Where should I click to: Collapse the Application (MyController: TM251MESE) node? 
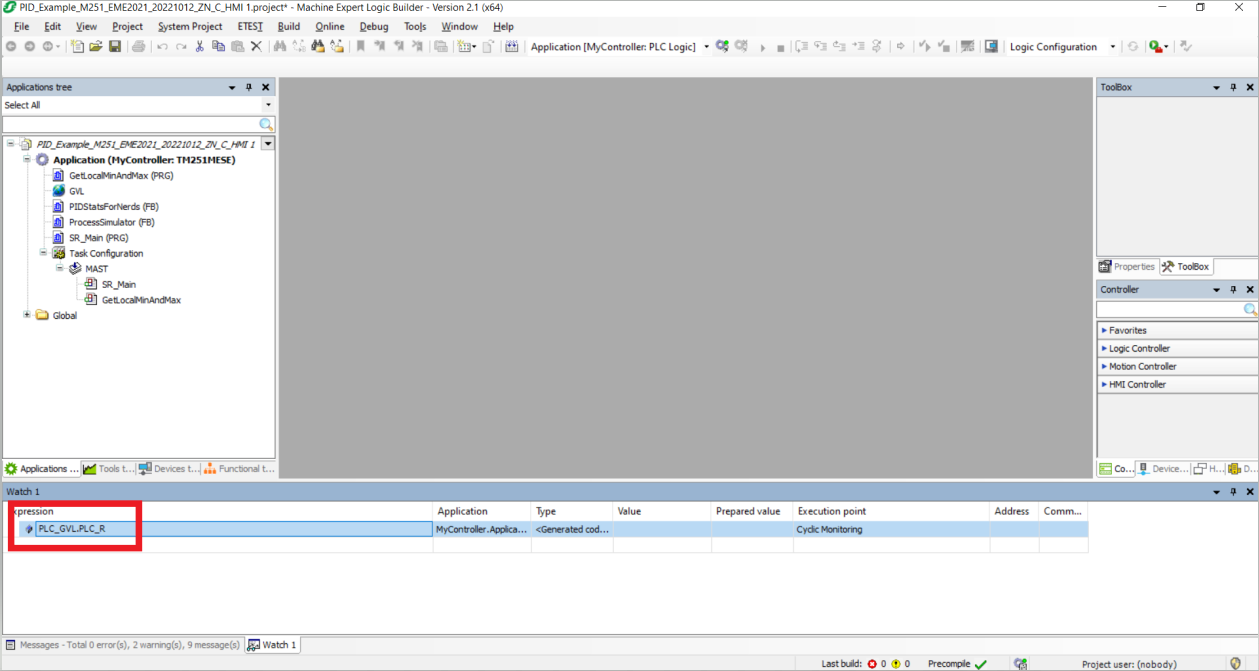coord(27,160)
